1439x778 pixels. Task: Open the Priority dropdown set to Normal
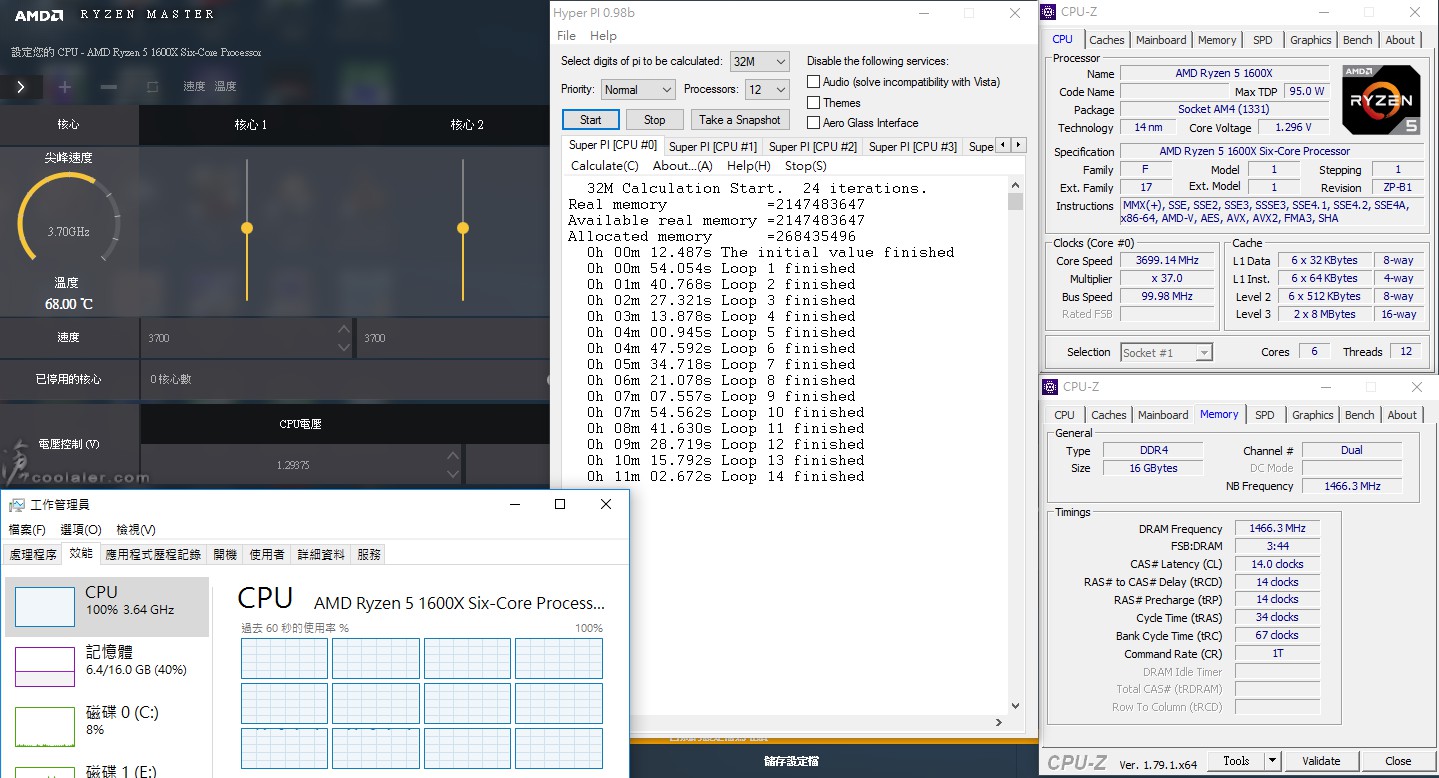(638, 90)
